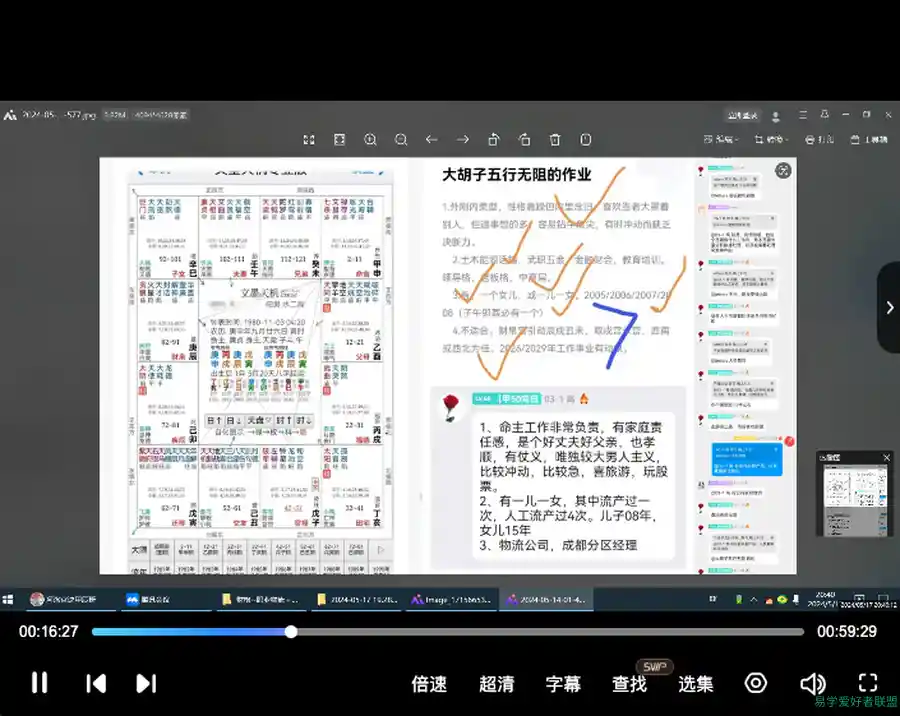900x716 pixels.
Task: Toggle 字幕 subtitles
Action: (563, 684)
